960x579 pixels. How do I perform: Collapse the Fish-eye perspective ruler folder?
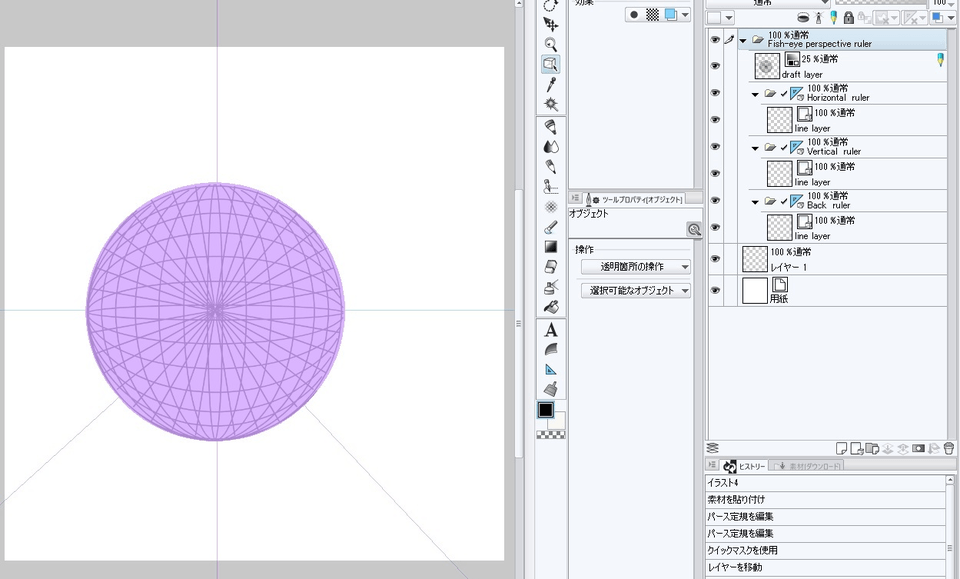click(743, 40)
